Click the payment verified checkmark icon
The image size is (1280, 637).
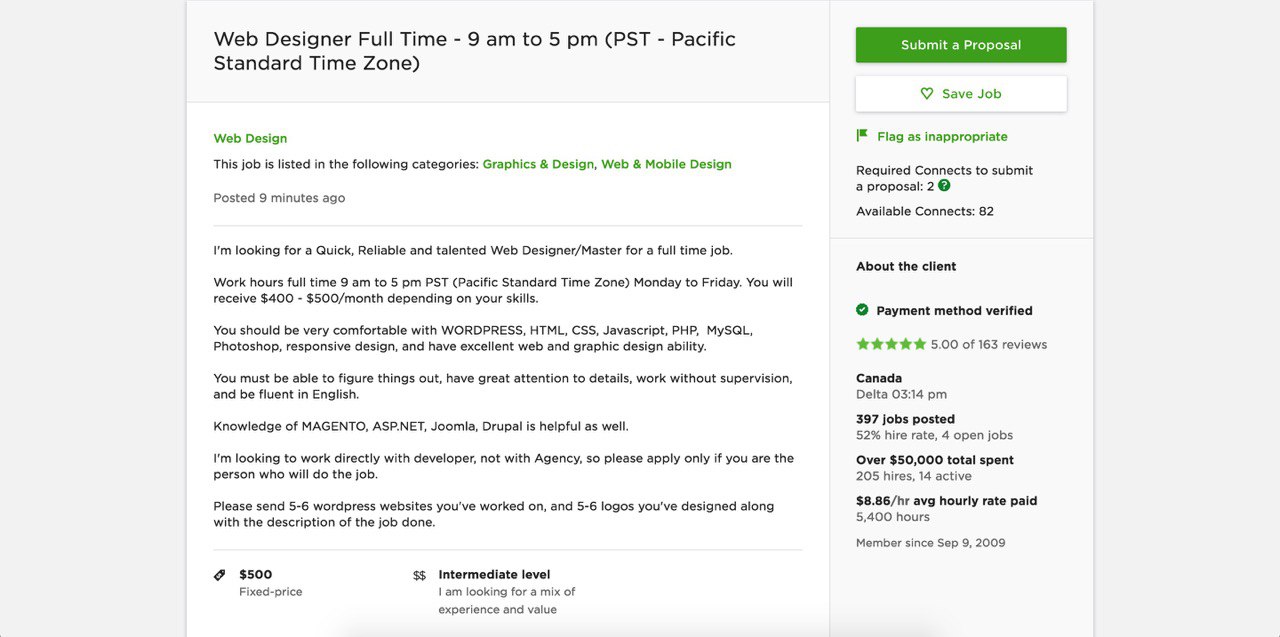pos(862,310)
